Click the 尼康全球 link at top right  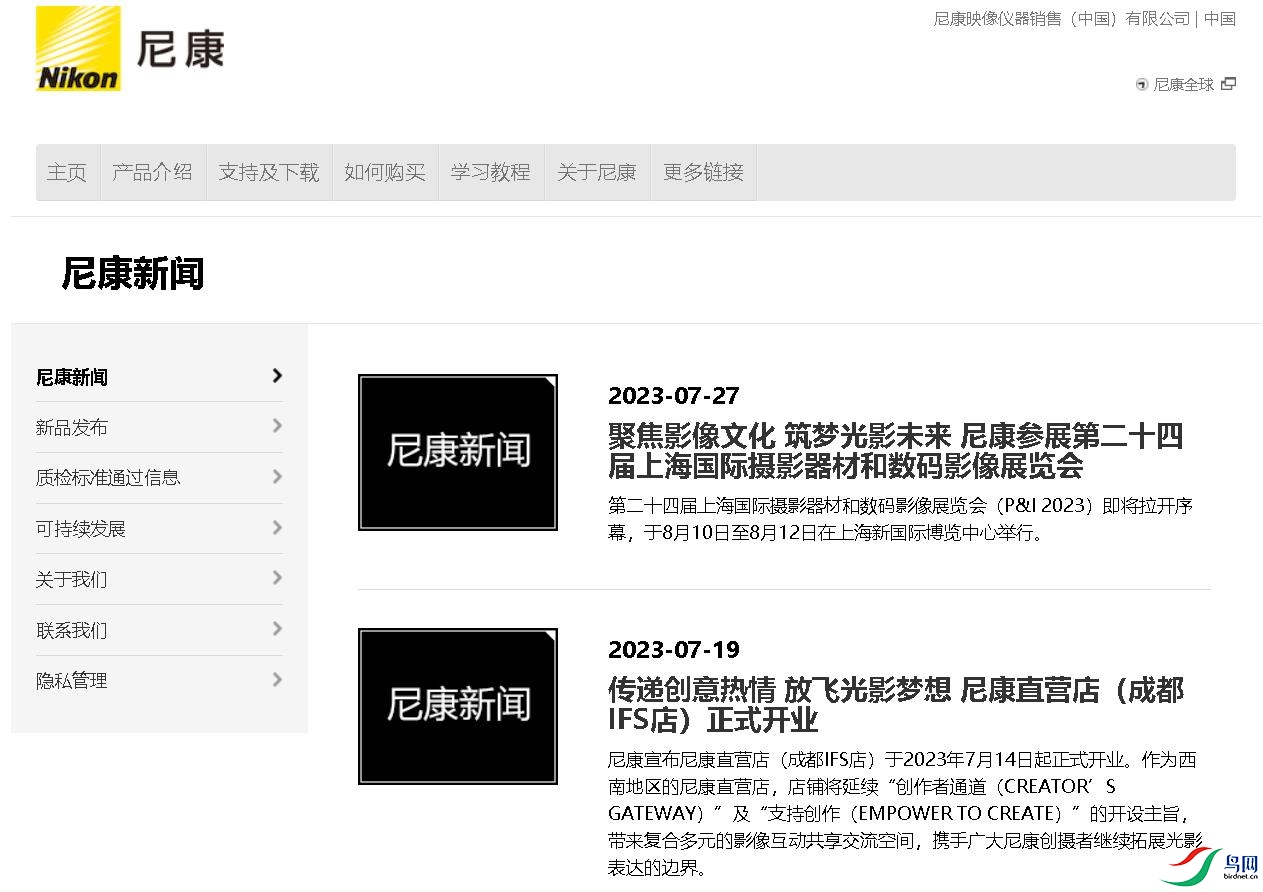click(1183, 85)
